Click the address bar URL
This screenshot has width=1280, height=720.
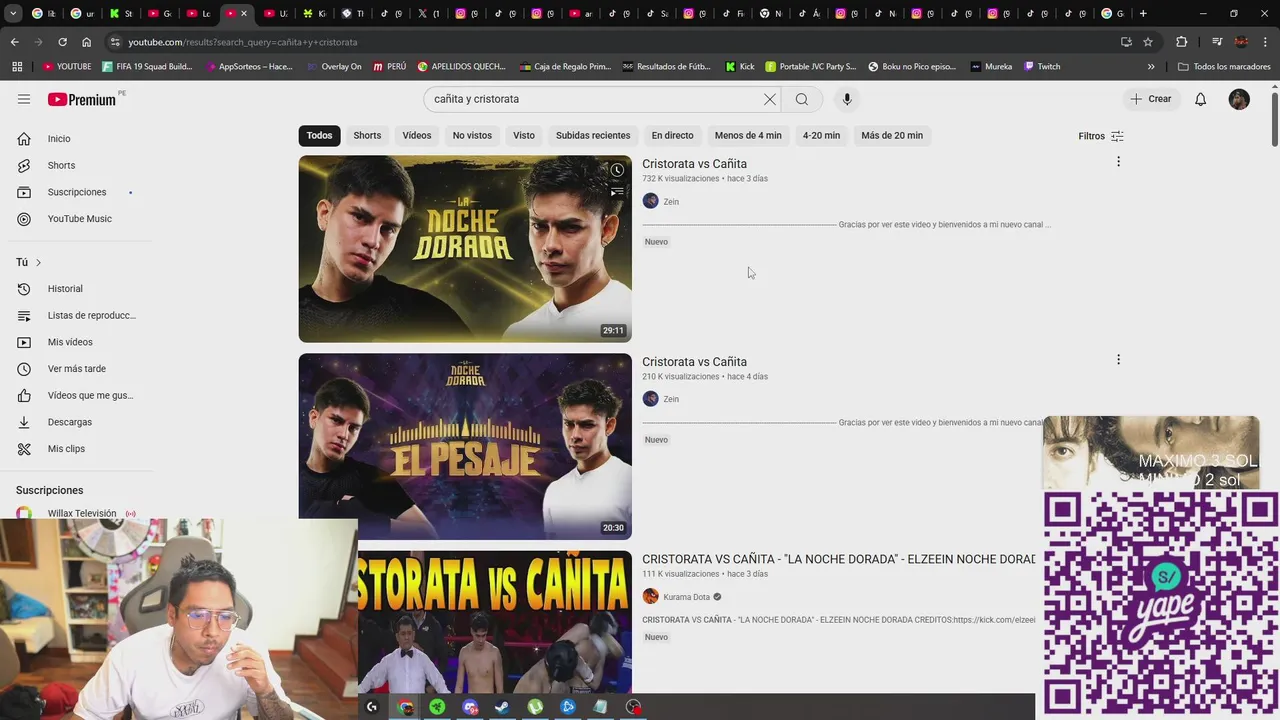pyautogui.click(x=243, y=42)
